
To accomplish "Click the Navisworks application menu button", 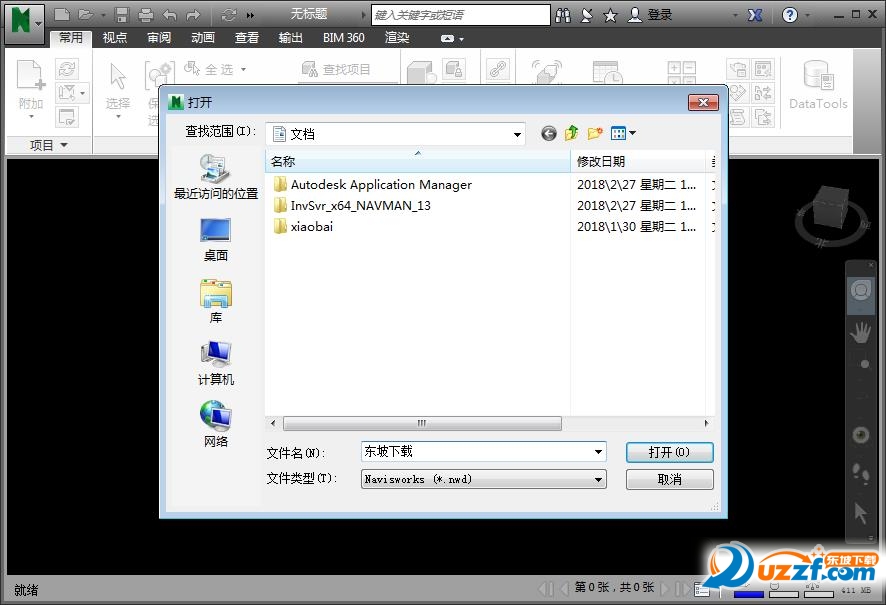I will [24, 23].
